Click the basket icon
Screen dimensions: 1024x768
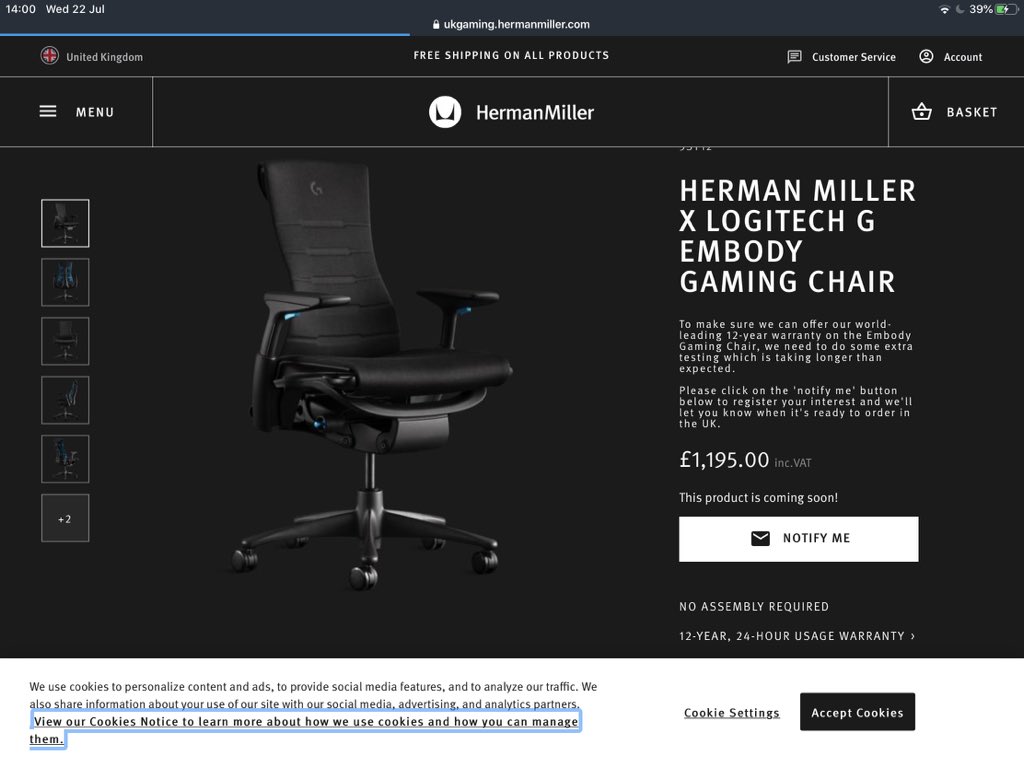921,112
